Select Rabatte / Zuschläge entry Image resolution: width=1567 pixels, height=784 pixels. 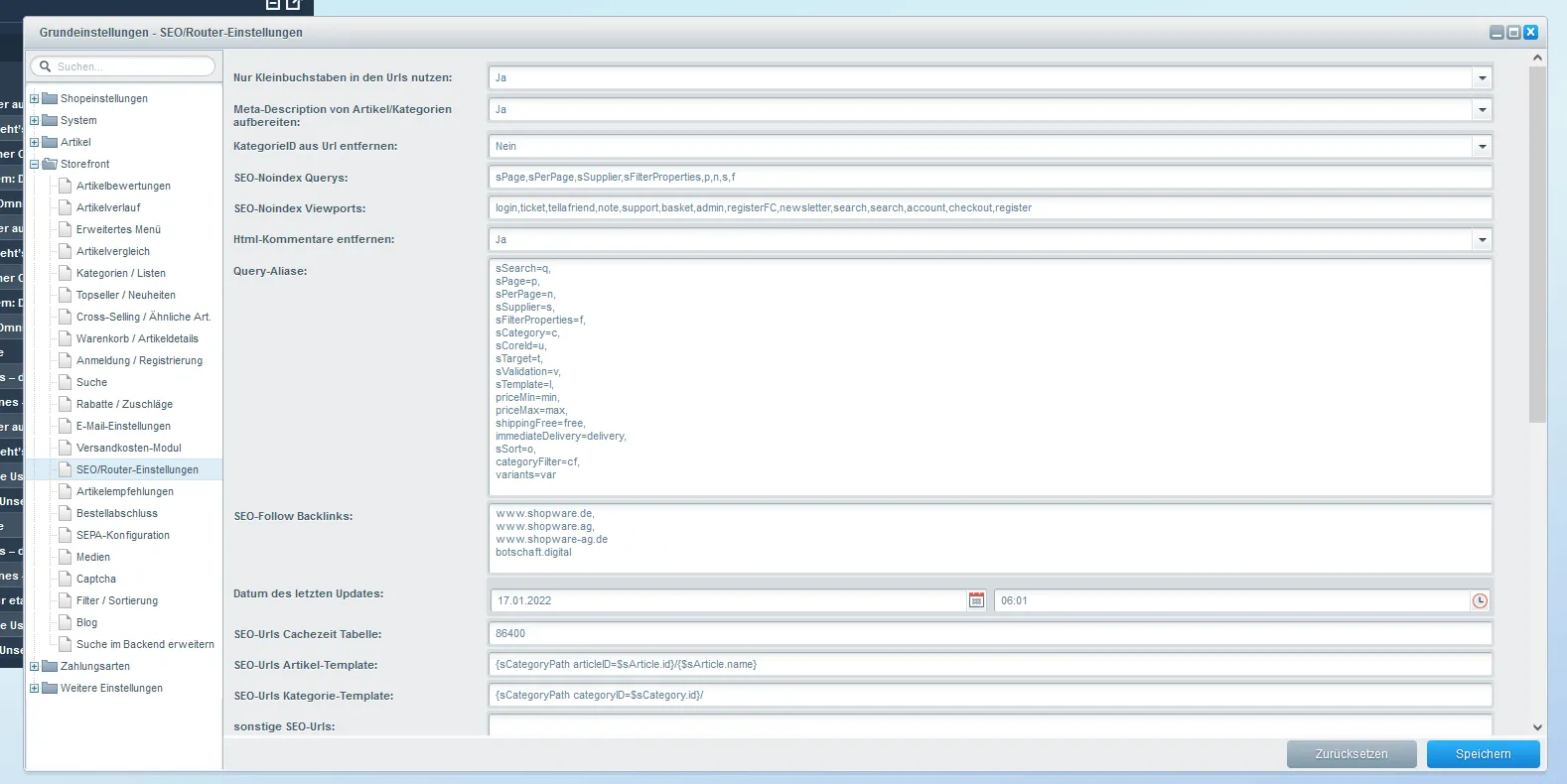point(123,404)
